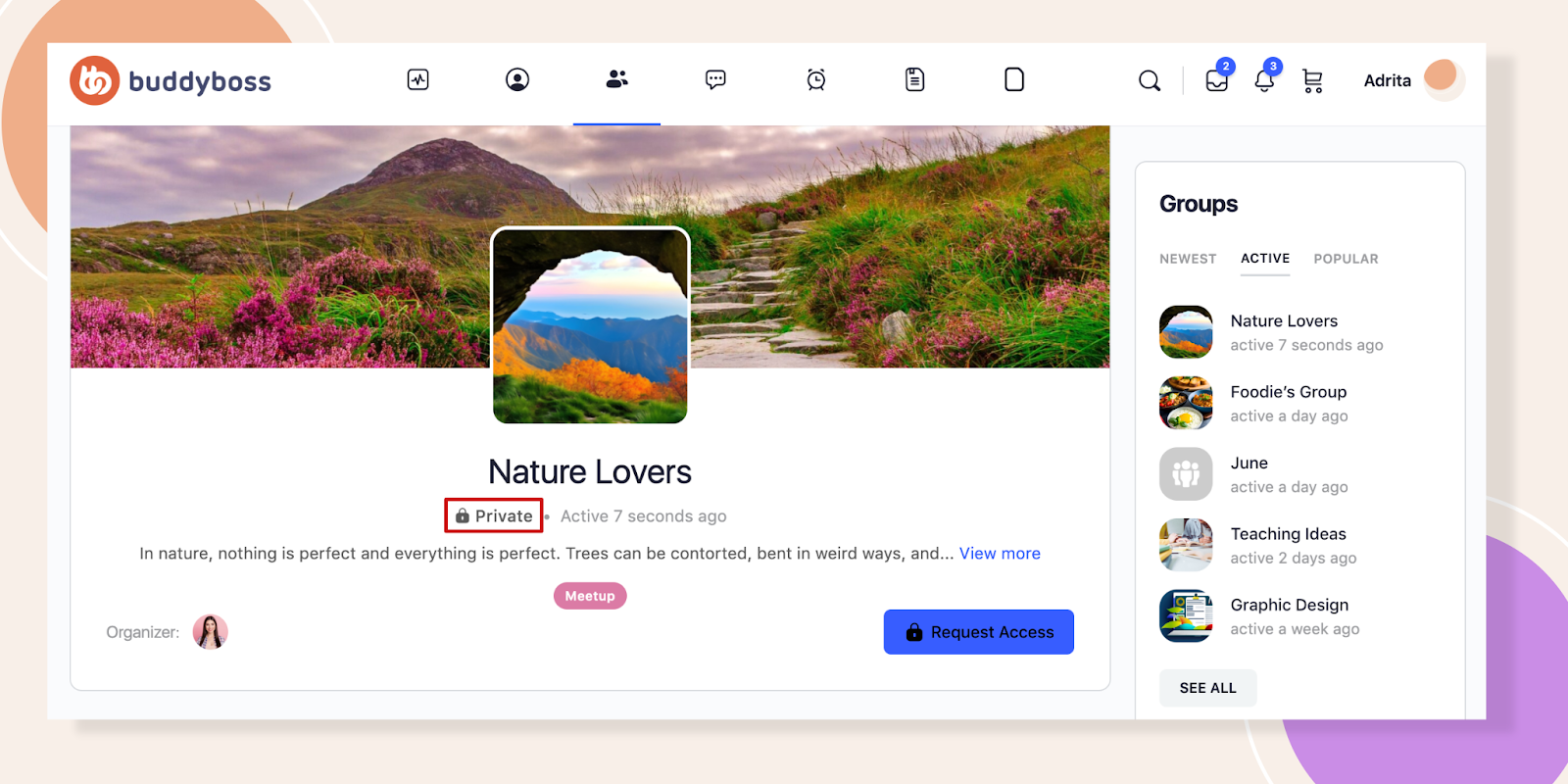This screenshot has height=784, width=1568.
Task: Open the forums chat bubble icon
Action: click(715, 79)
